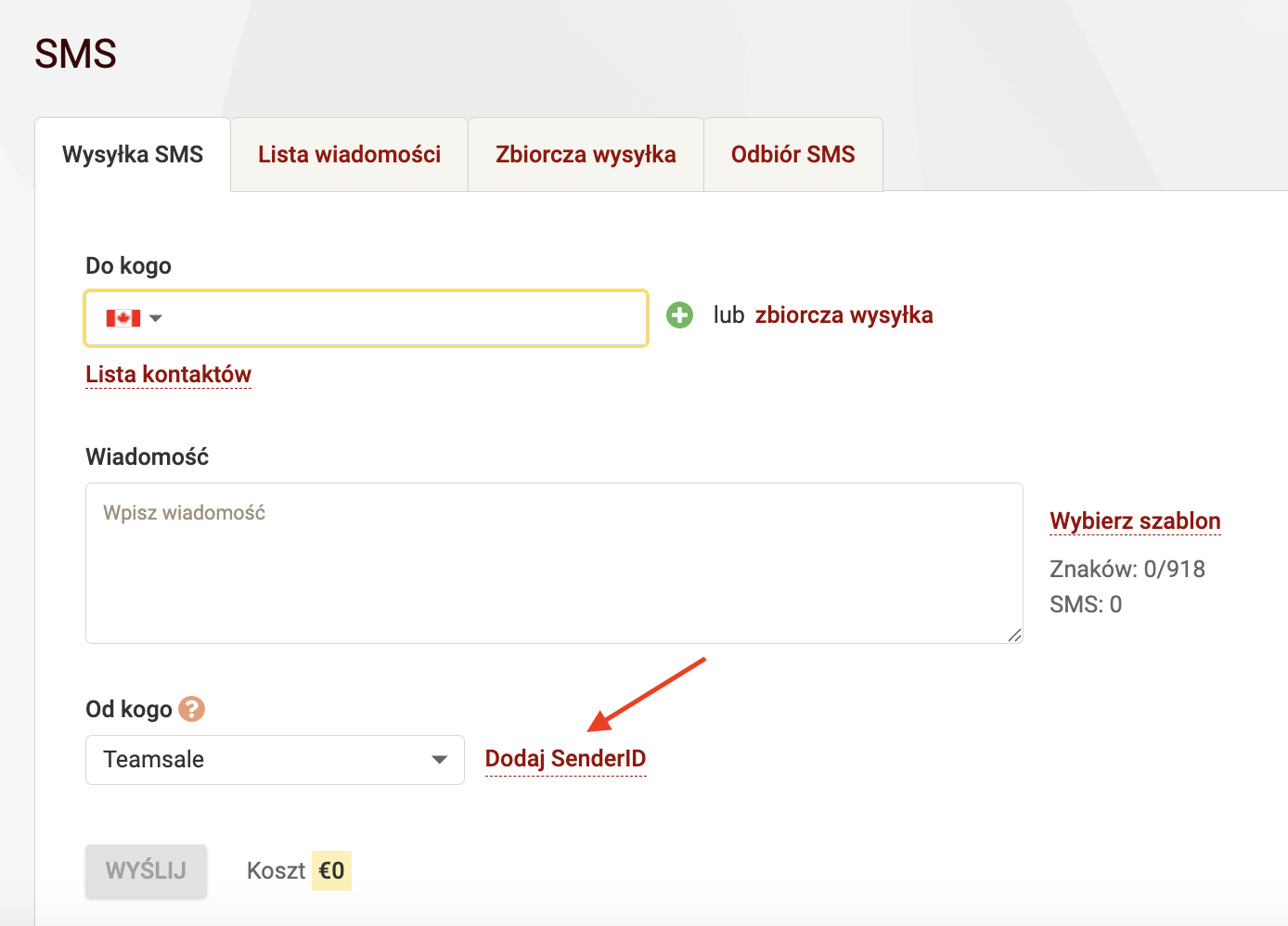Image resolution: width=1288 pixels, height=926 pixels.
Task: Click the Wybierz szablon link
Action: pos(1135,521)
